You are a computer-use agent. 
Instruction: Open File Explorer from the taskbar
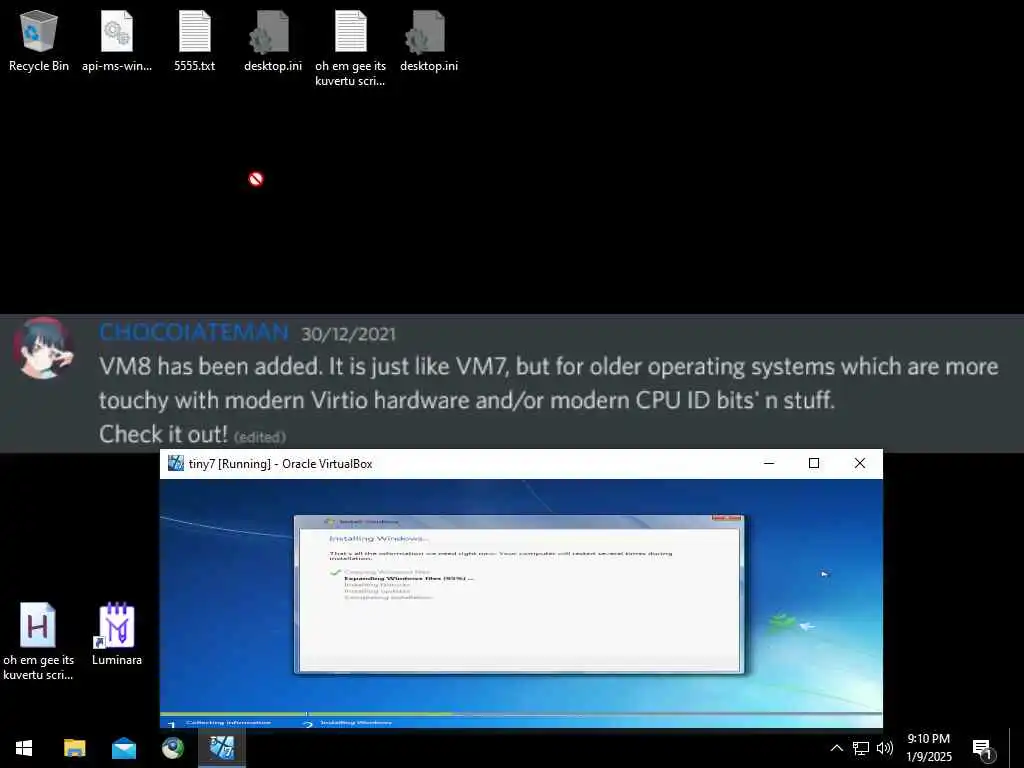(x=74, y=748)
